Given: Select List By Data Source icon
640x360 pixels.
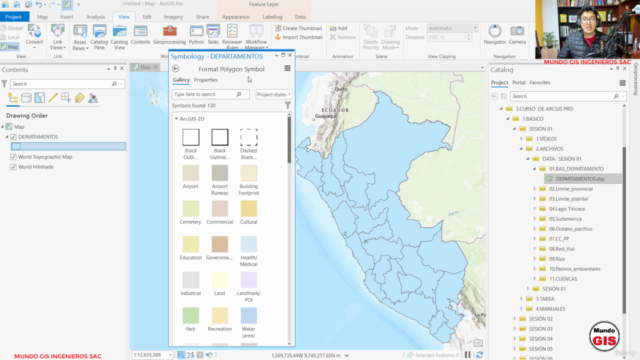Looking at the screenshot, I should click(x=26, y=98).
